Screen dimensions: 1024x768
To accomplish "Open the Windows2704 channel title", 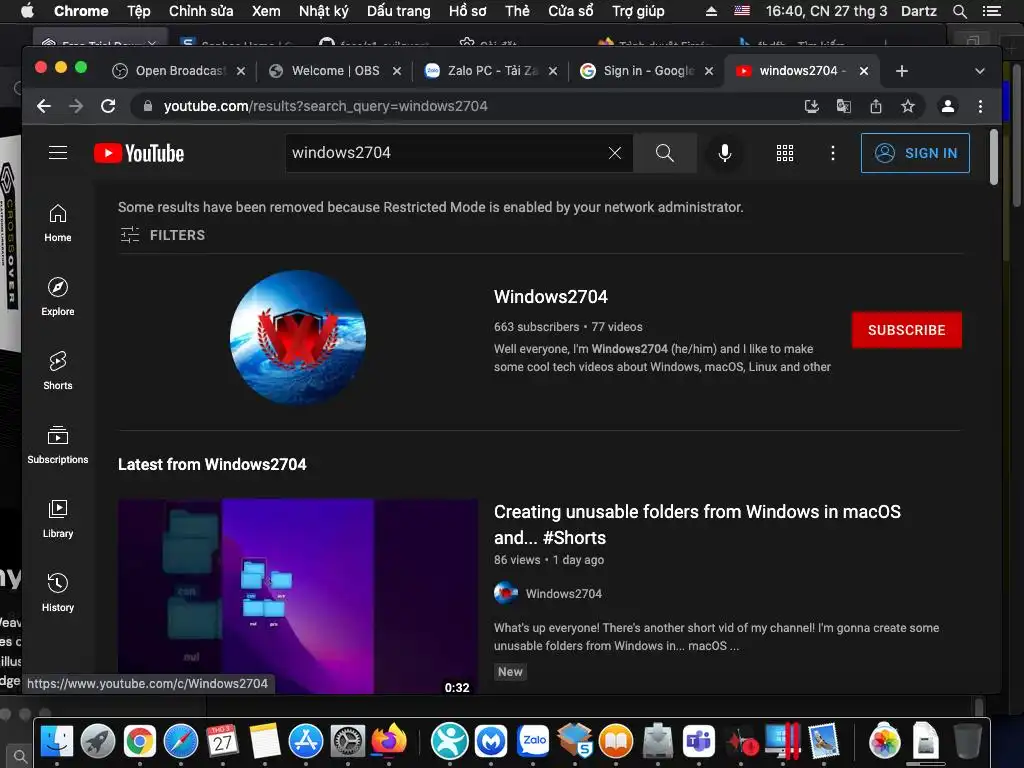I will [551, 297].
